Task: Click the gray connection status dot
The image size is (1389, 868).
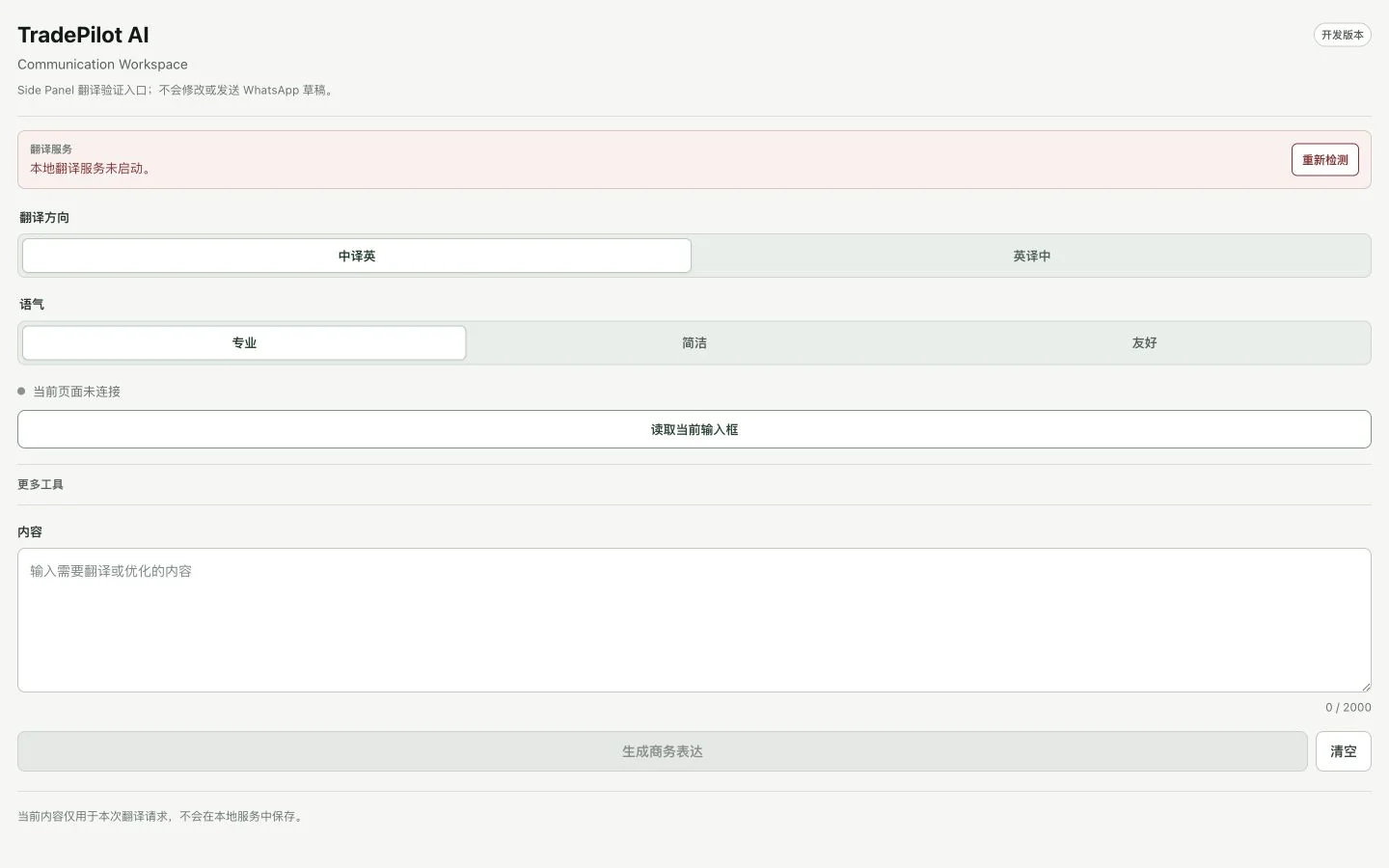Action: tap(21, 392)
